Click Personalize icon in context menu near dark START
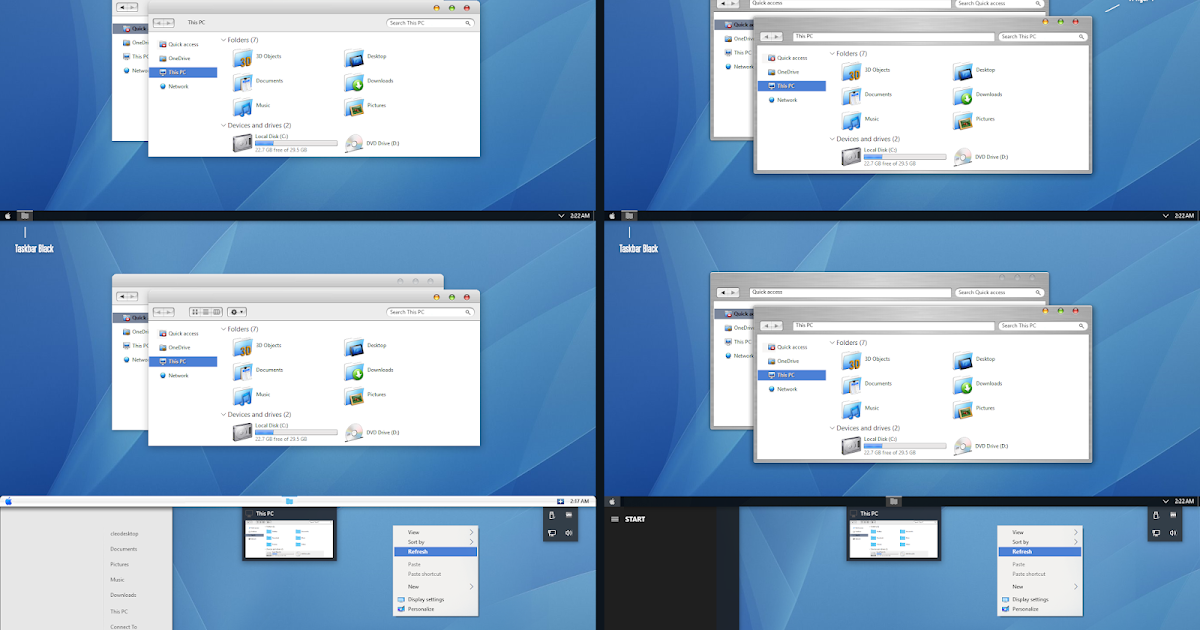 1004,608
